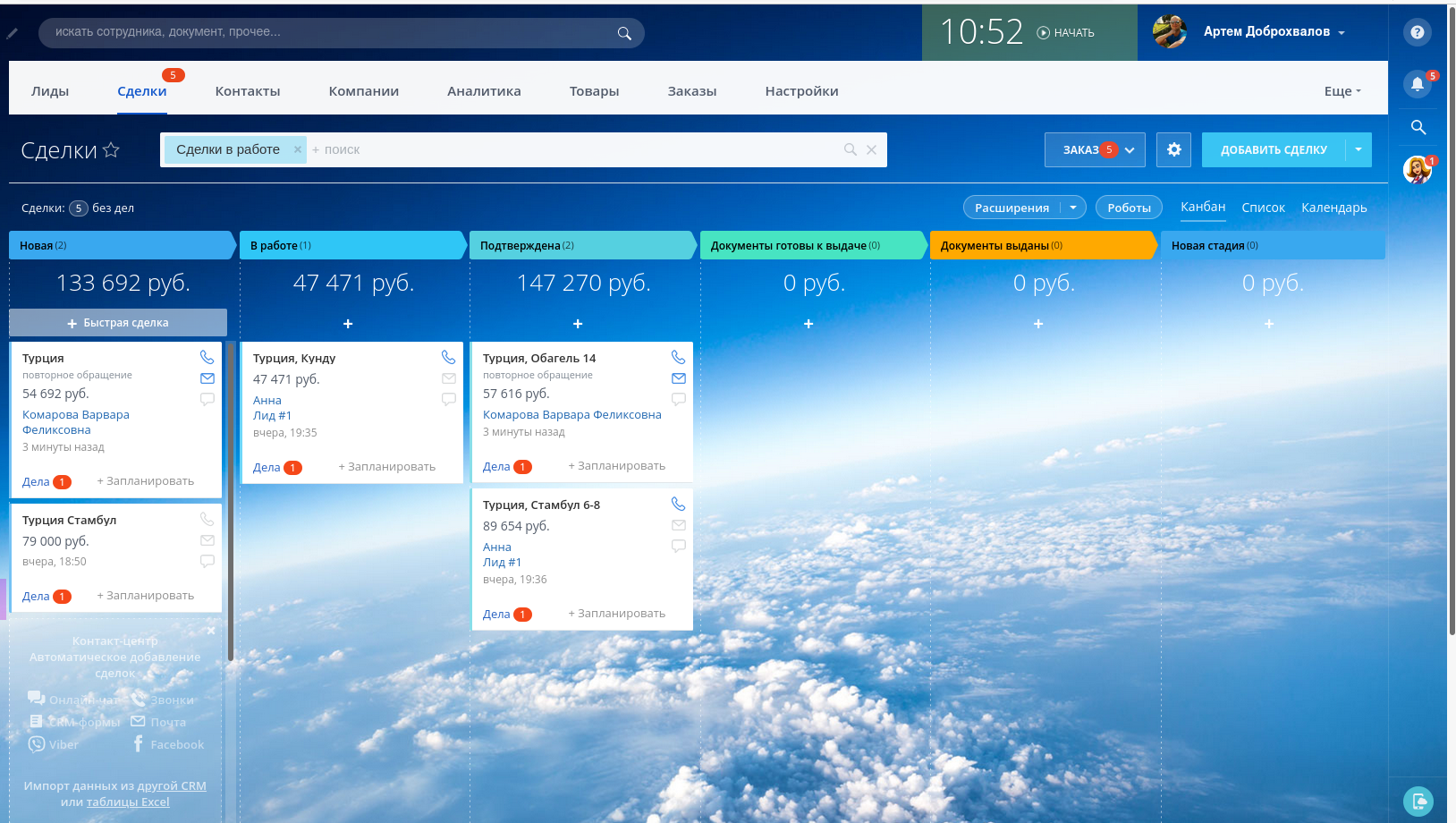Open the Еще menu dropdown

pyautogui.click(x=1342, y=91)
